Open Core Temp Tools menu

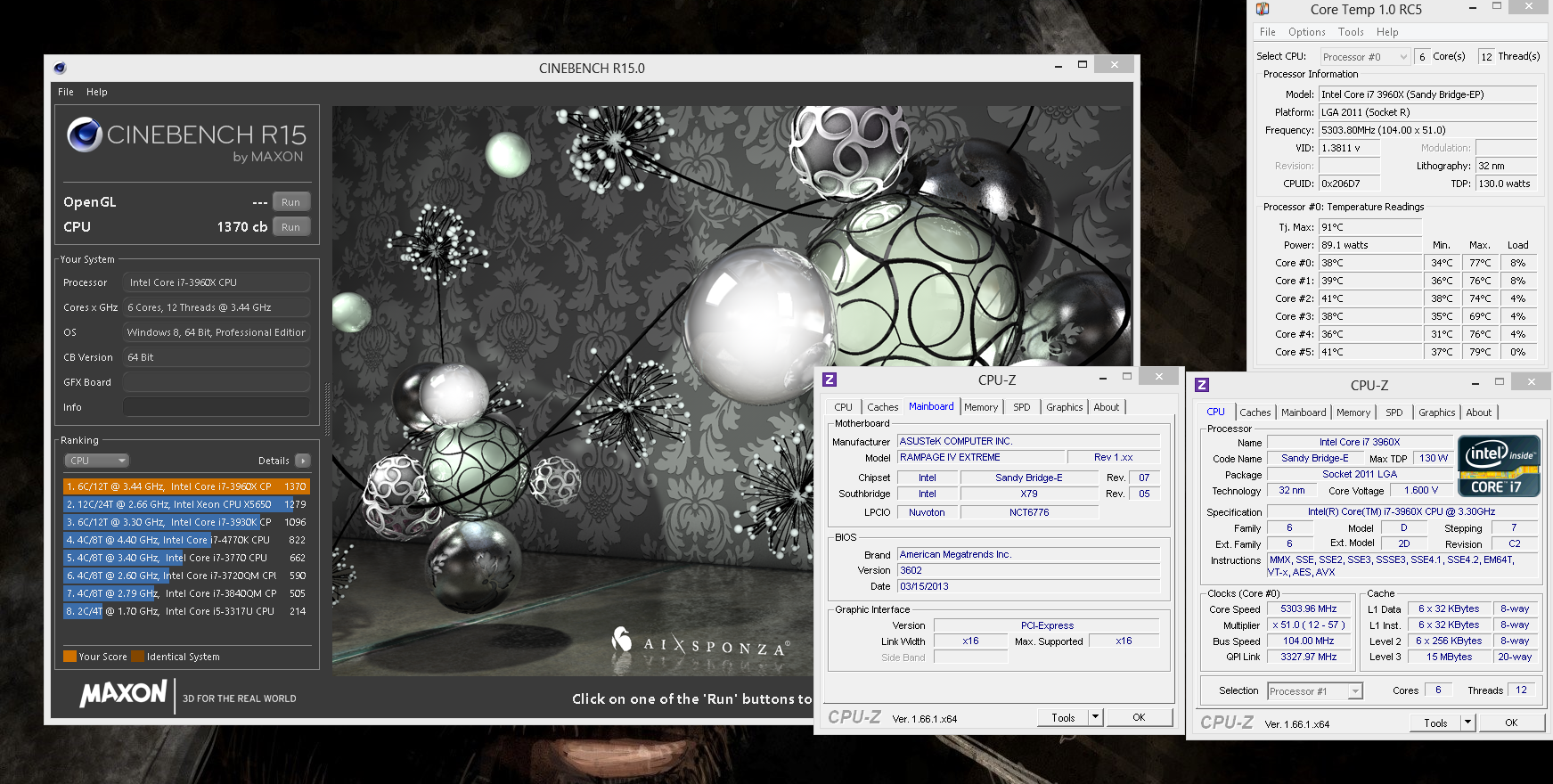[x=1351, y=32]
